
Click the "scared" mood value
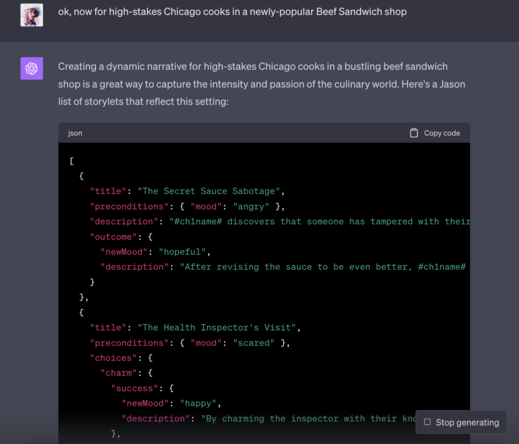coord(253,343)
